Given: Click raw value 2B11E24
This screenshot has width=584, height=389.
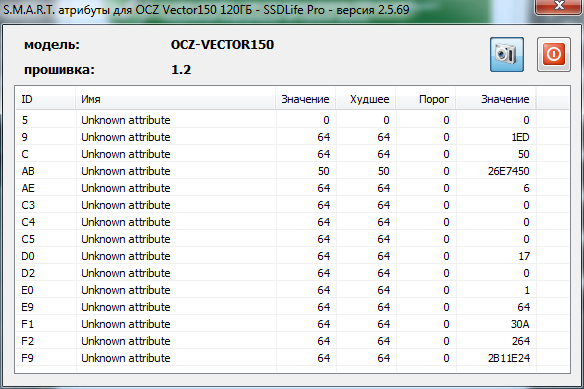Looking at the screenshot, I should point(509,358).
